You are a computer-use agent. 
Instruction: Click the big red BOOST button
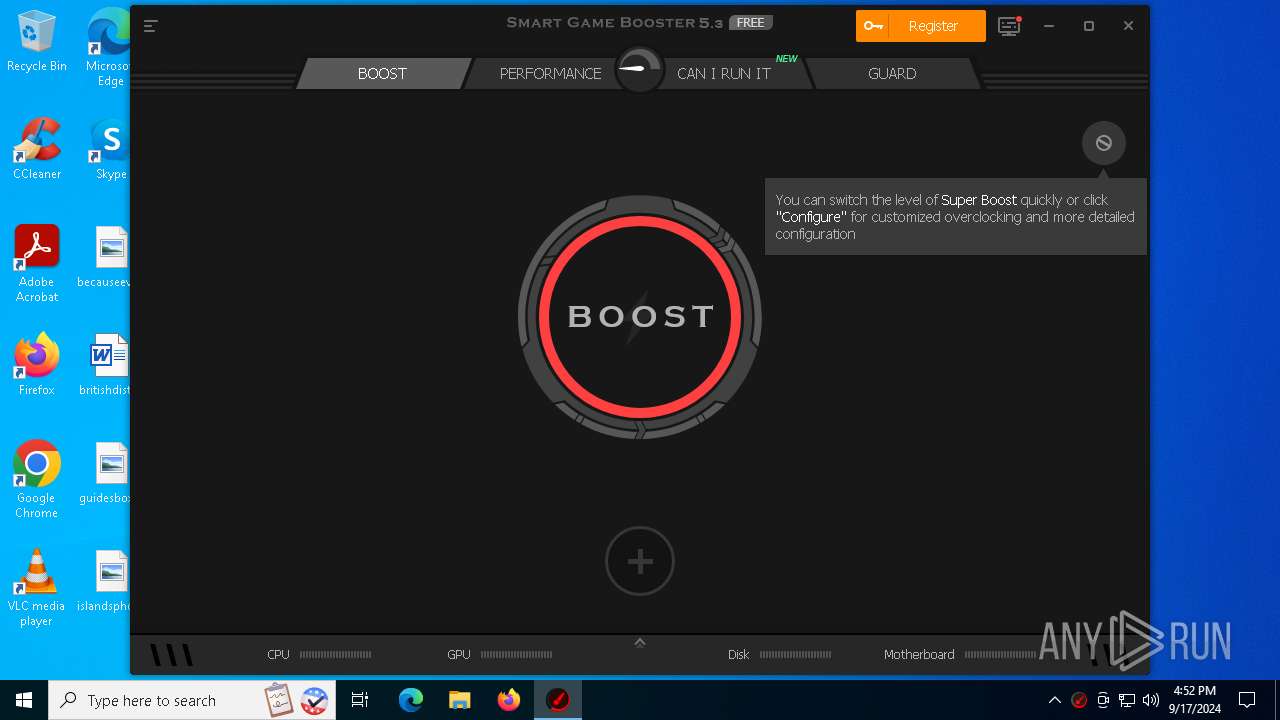(640, 317)
